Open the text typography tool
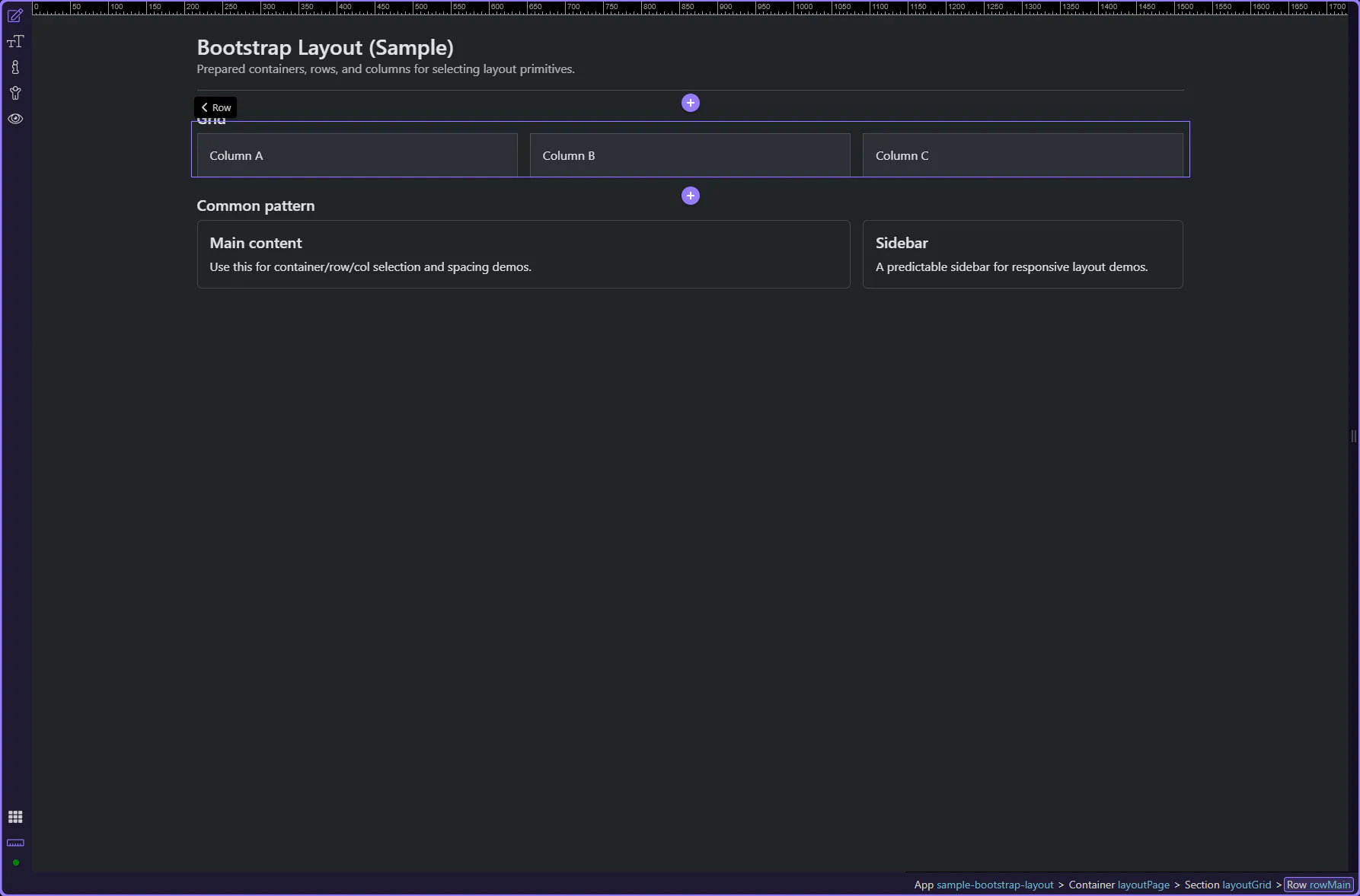Screen dimensions: 1360x896 pyautogui.click(x=15, y=42)
